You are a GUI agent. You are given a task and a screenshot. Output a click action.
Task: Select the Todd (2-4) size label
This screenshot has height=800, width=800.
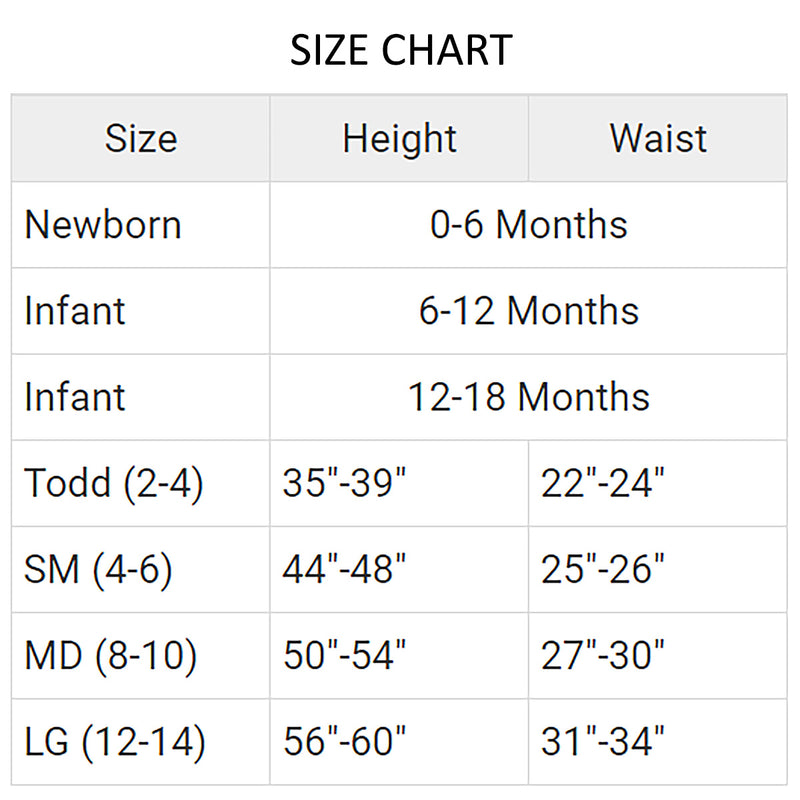[114, 483]
